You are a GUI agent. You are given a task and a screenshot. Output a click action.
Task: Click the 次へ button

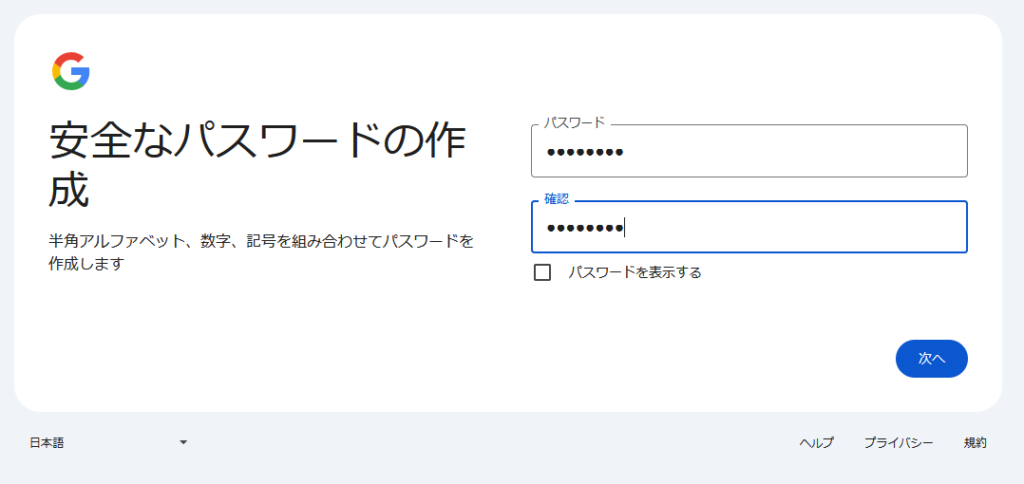(931, 358)
